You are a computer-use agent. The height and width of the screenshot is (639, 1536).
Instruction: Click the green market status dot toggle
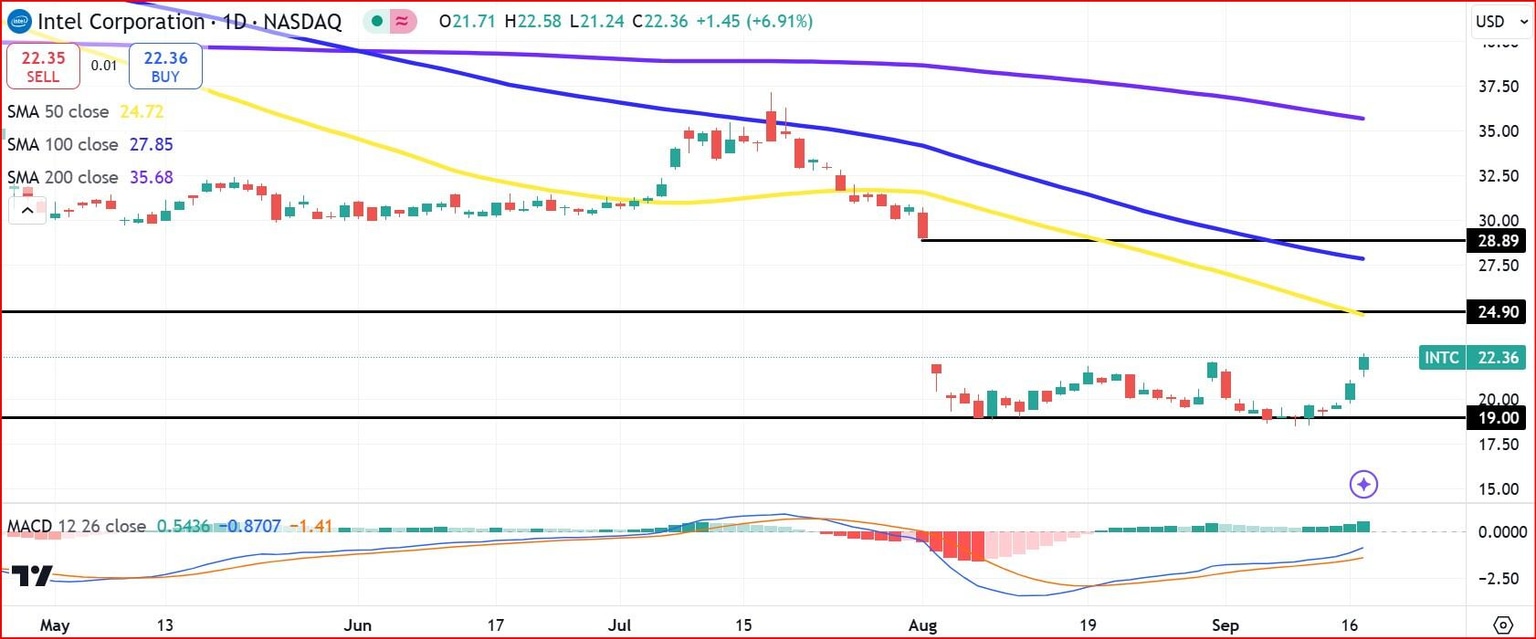pos(375,21)
